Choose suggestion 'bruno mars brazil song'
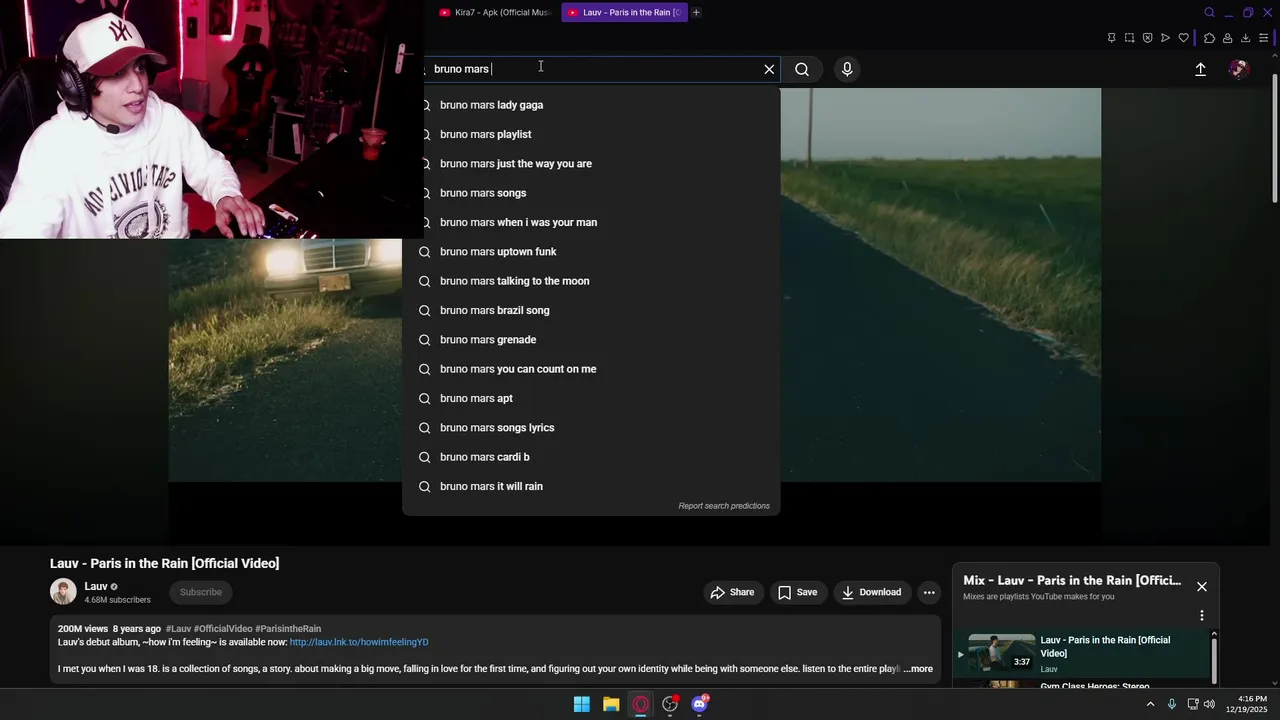The width and height of the screenshot is (1280, 720). [x=591, y=310]
